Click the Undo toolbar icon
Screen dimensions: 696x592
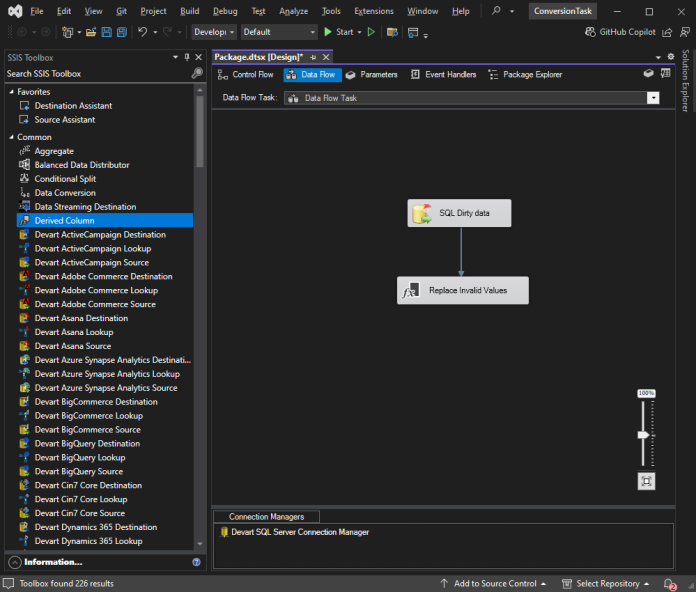(142, 32)
